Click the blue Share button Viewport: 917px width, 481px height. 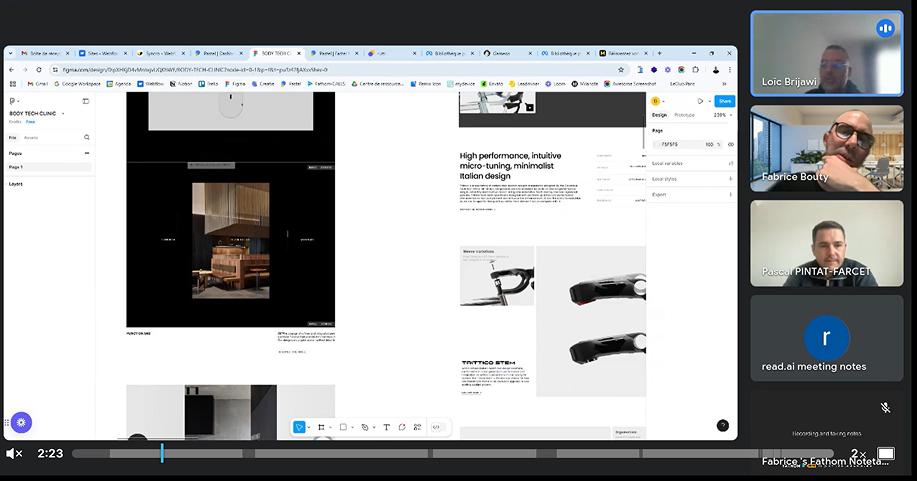(725, 101)
